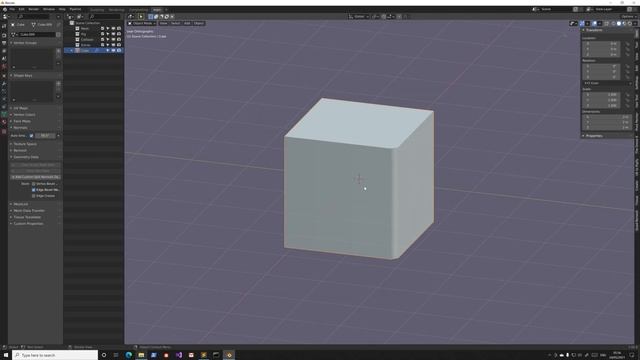The width and height of the screenshot is (640, 360).
Task: Open the Window menu
Action: 49,9
